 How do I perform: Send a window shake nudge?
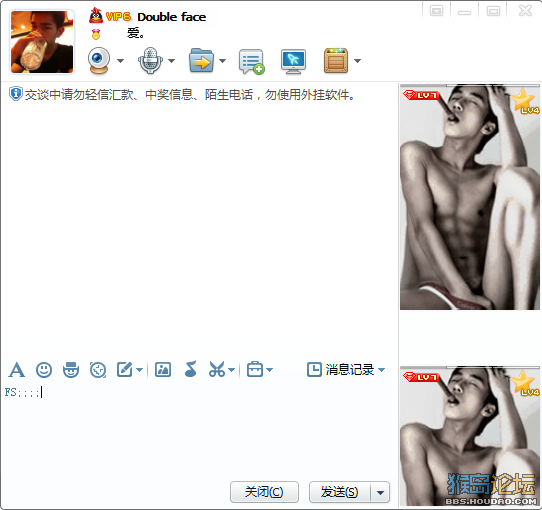[98, 370]
